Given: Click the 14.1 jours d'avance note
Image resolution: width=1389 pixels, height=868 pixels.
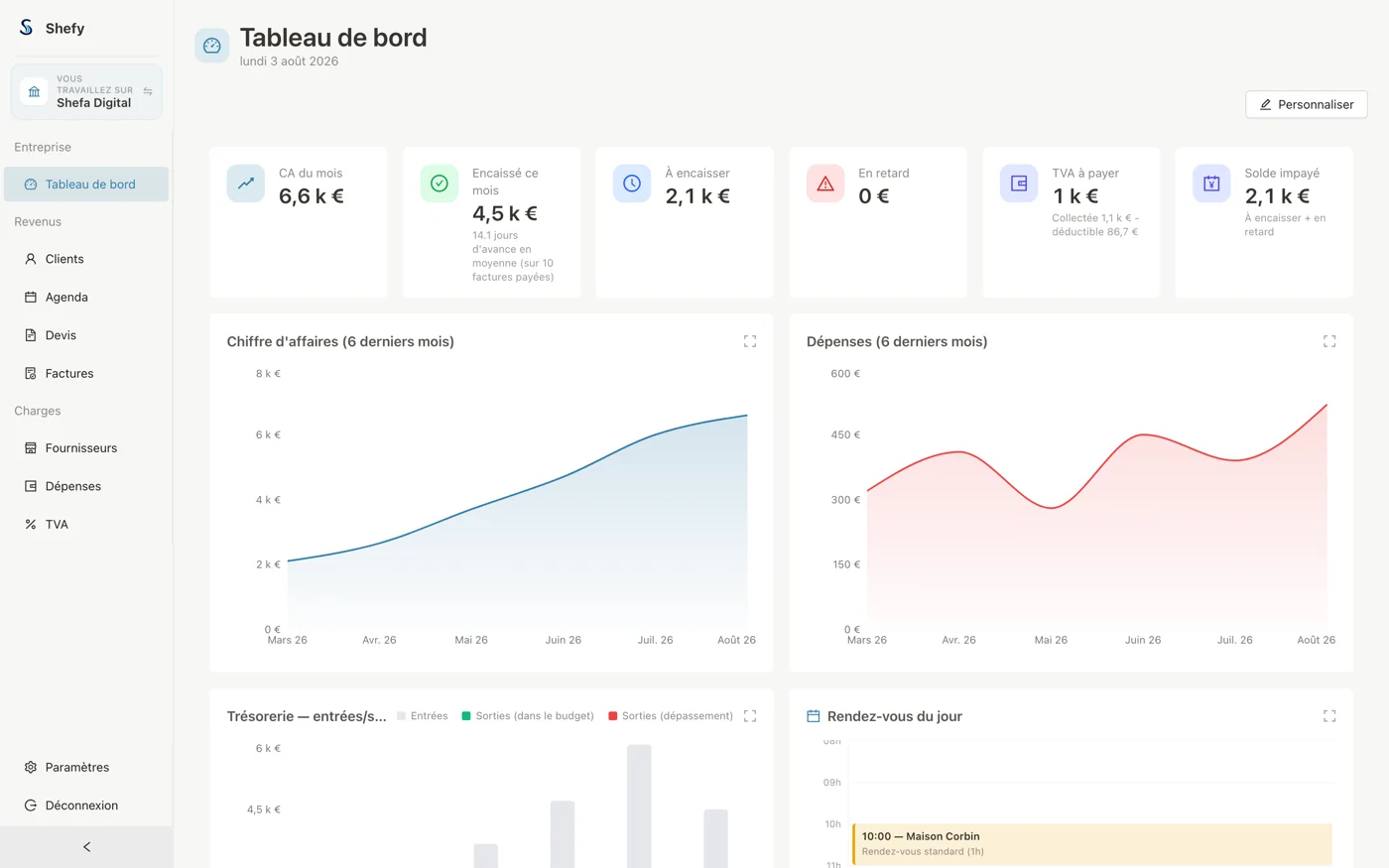Looking at the screenshot, I should click(x=513, y=256).
